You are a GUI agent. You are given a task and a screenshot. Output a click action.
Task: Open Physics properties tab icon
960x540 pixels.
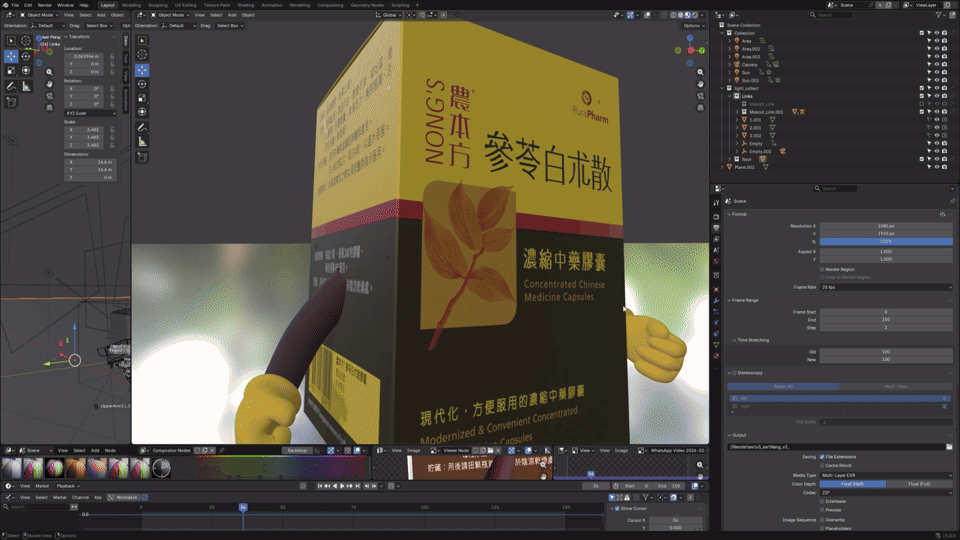[716, 323]
